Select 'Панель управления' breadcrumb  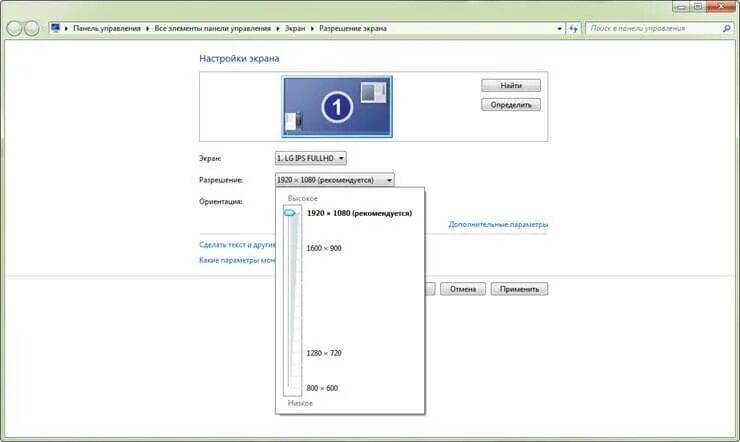coord(107,28)
